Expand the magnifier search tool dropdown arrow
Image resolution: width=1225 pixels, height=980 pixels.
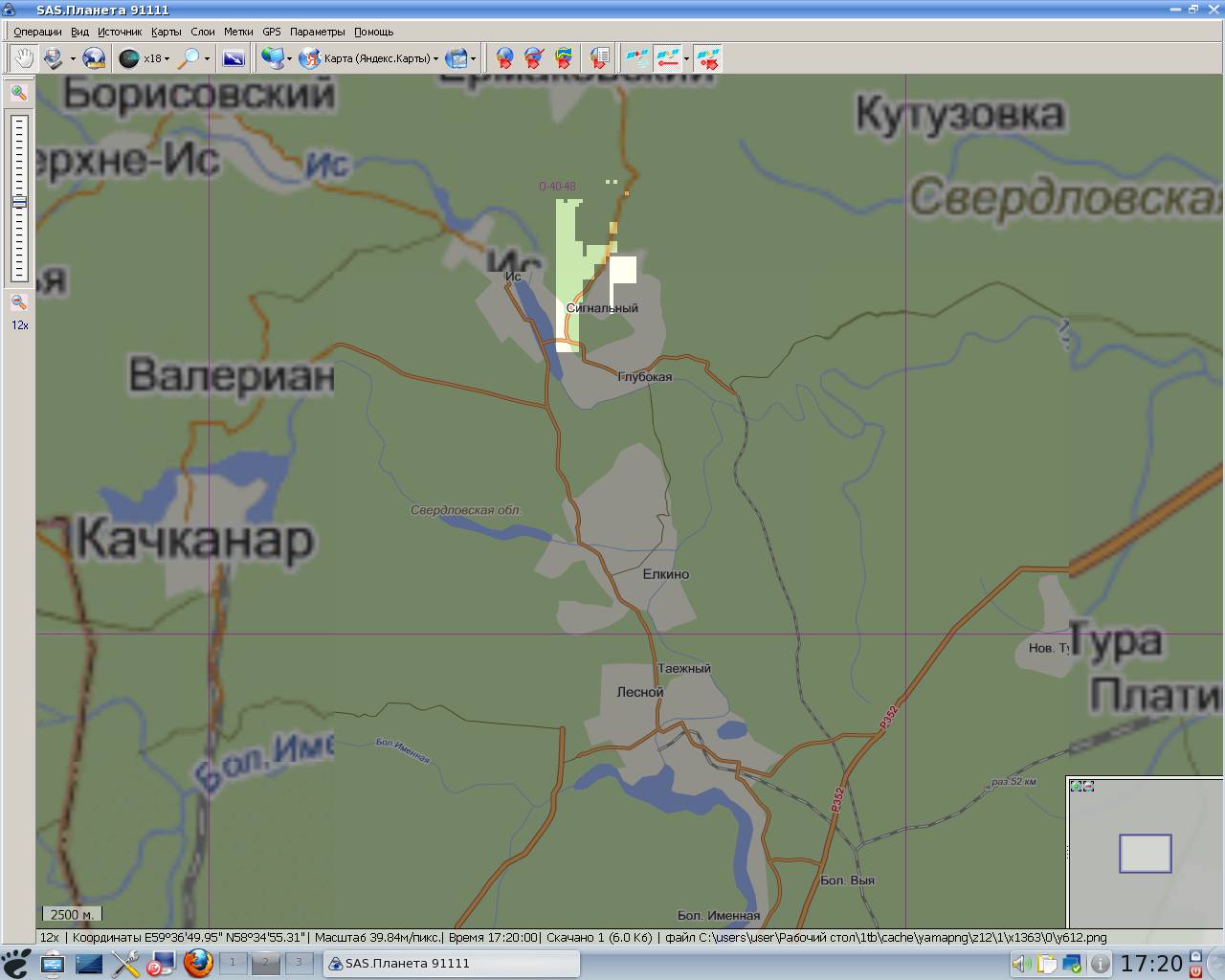[207, 58]
